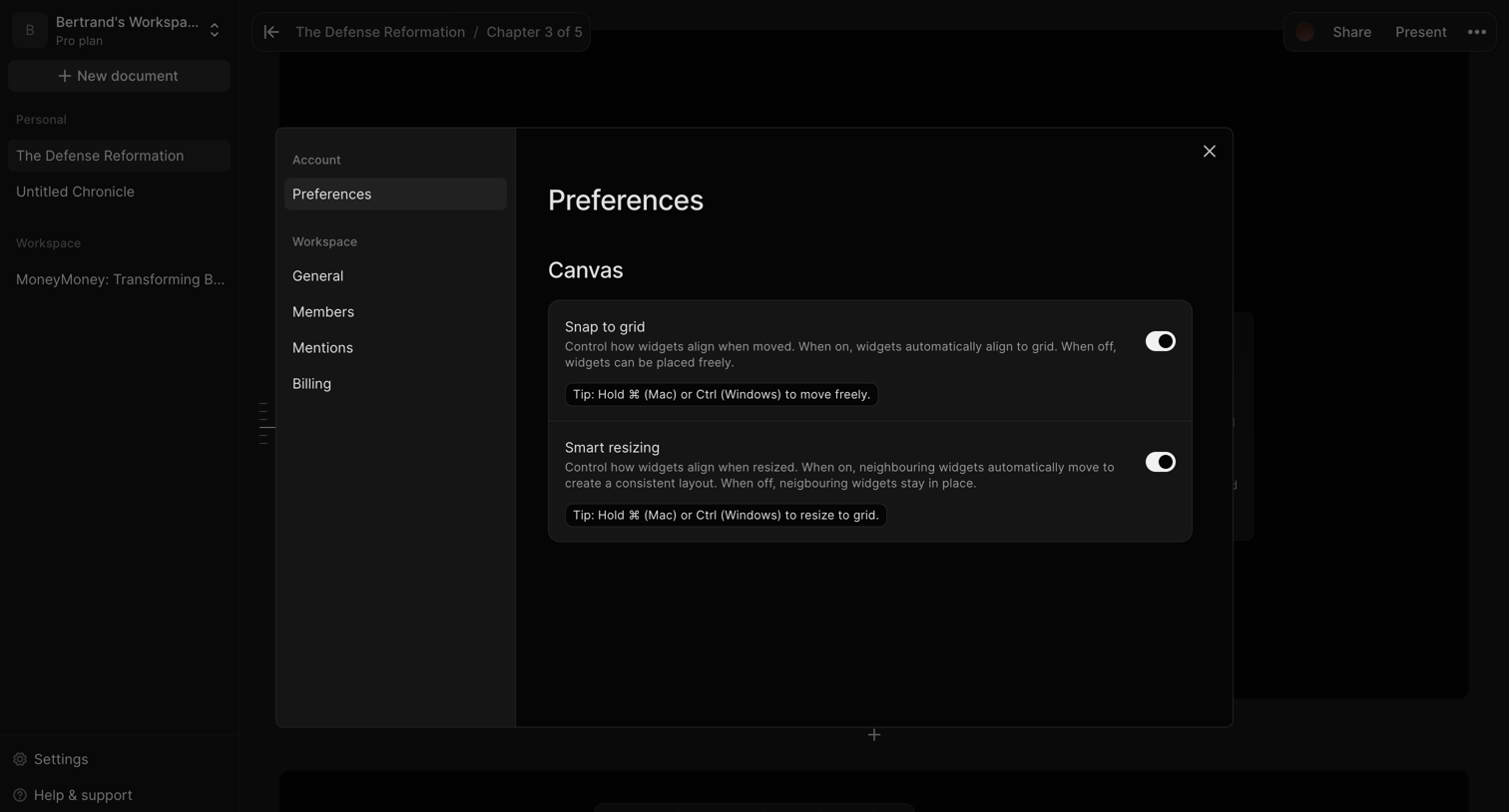The image size is (1509, 812).
Task: Open the three-dots more options menu
Action: [x=1477, y=32]
